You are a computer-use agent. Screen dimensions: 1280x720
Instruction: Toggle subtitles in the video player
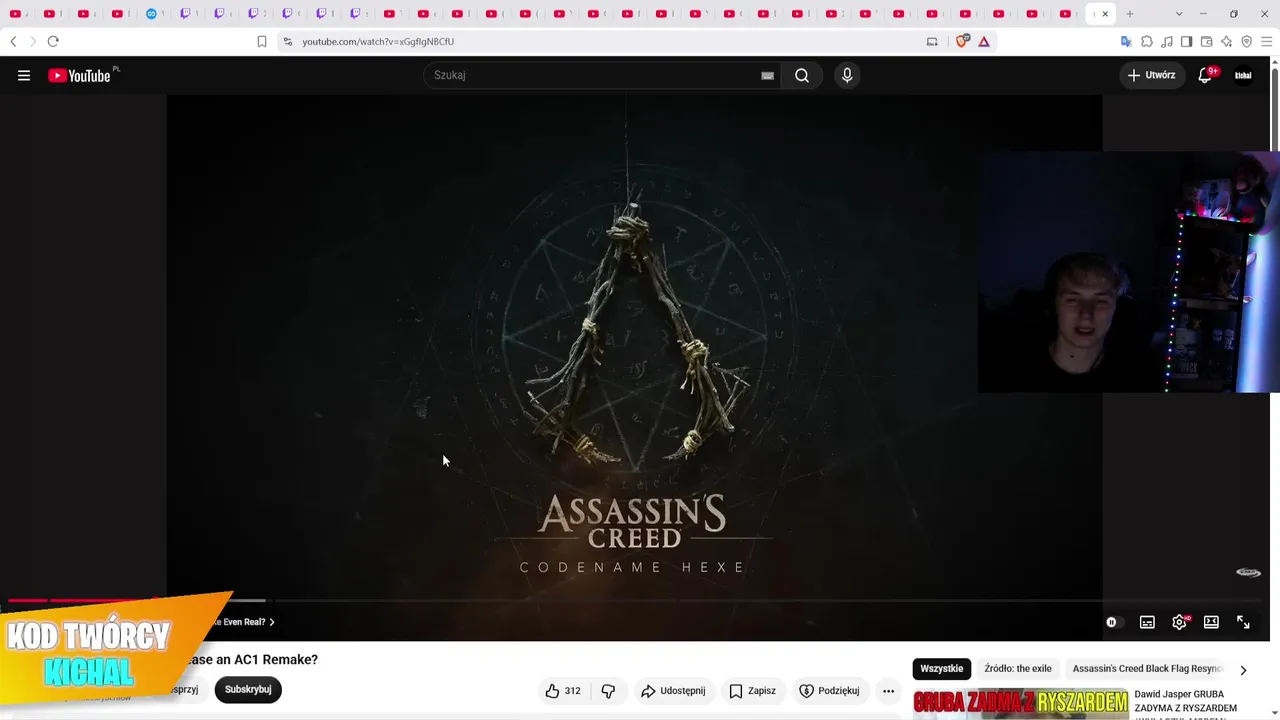pos(1147,622)
